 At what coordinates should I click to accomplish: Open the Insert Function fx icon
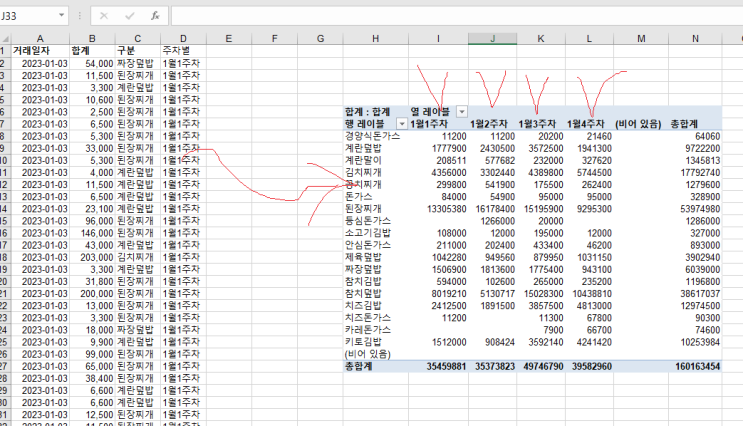click(x=155, y=16)
